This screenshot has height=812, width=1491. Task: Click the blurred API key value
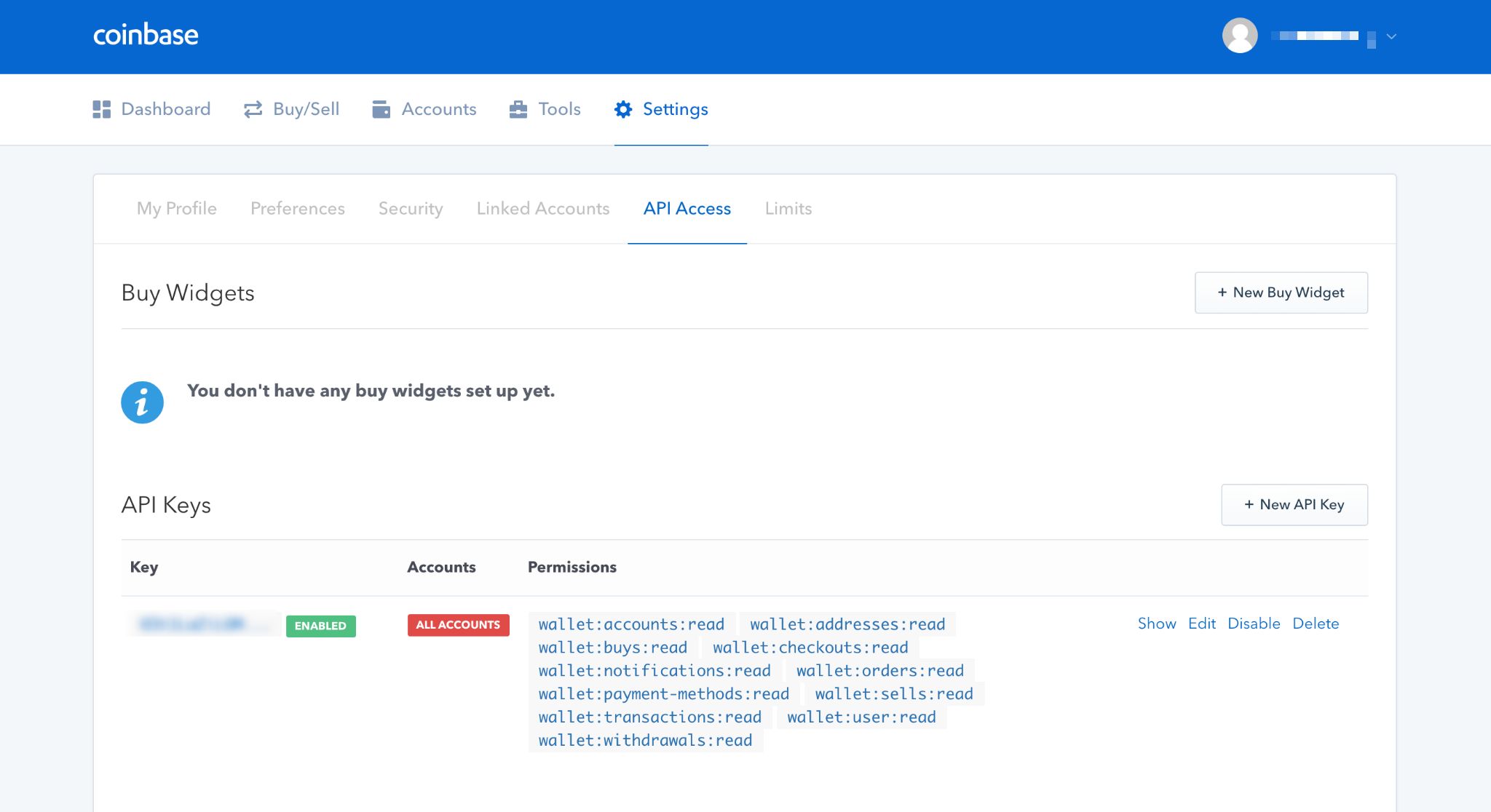(x=205, y=624)
